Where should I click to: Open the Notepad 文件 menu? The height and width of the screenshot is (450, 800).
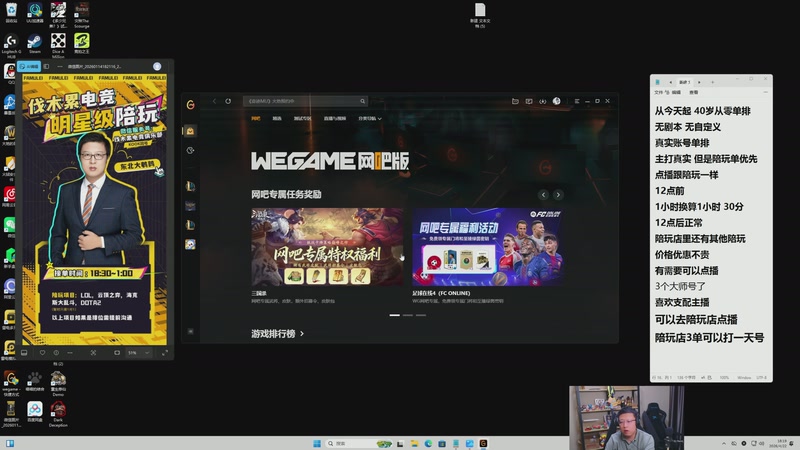click(x=659, y=92)
